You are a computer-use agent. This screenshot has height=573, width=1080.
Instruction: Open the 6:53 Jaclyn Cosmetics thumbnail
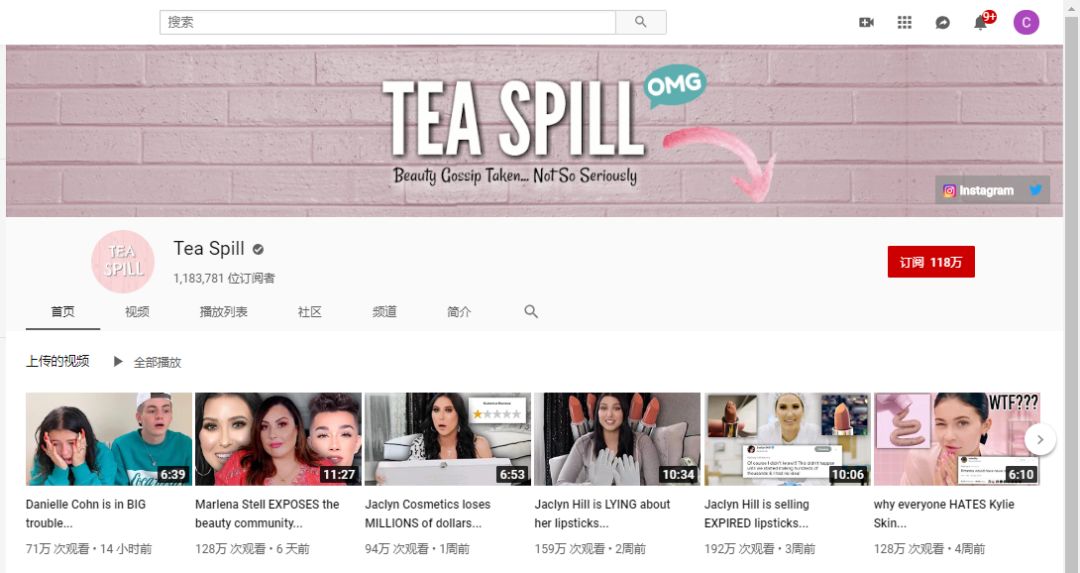click(x=448, y=439)
